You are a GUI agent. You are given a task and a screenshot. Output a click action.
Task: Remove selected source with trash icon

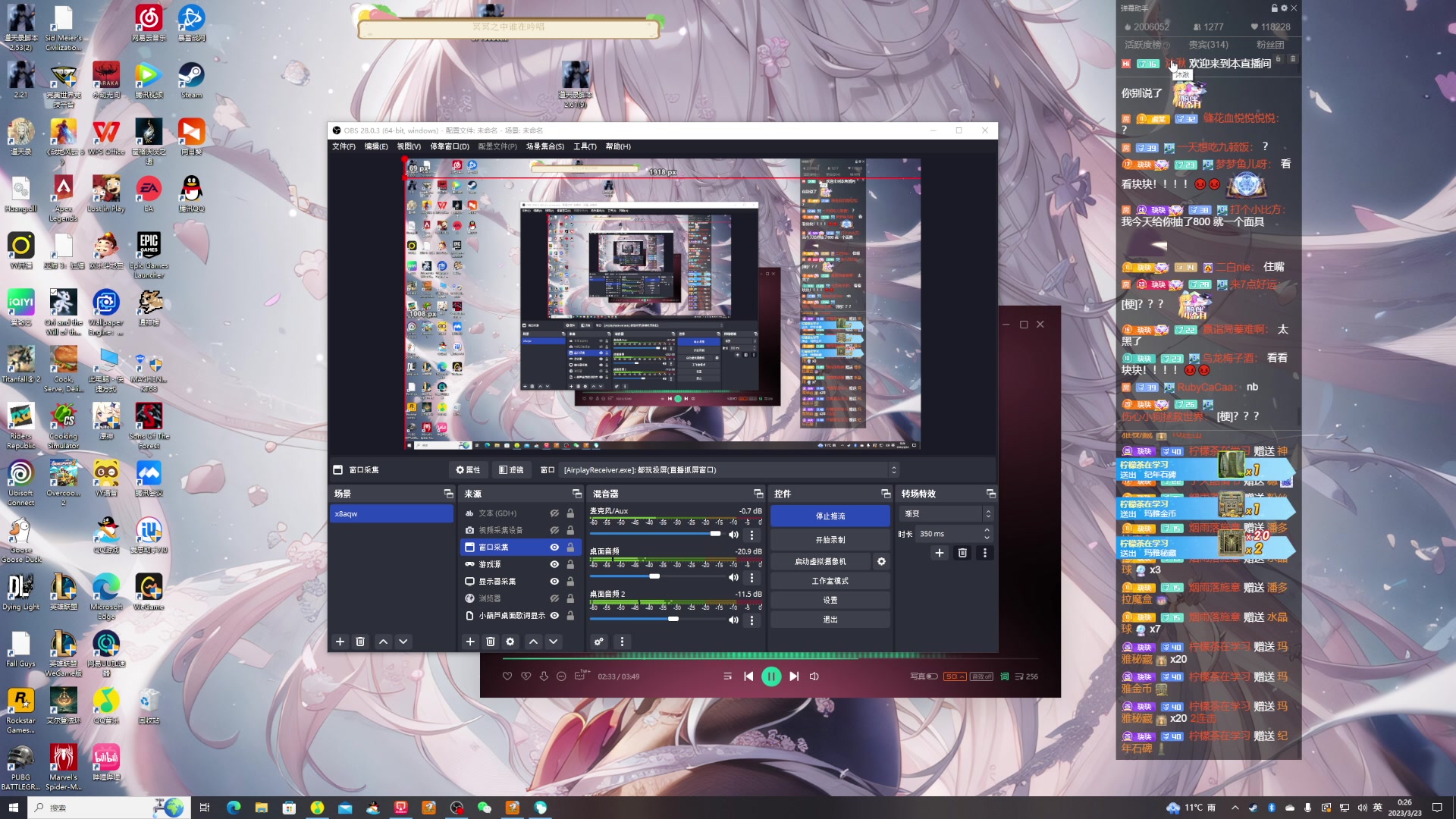(491, 642)
